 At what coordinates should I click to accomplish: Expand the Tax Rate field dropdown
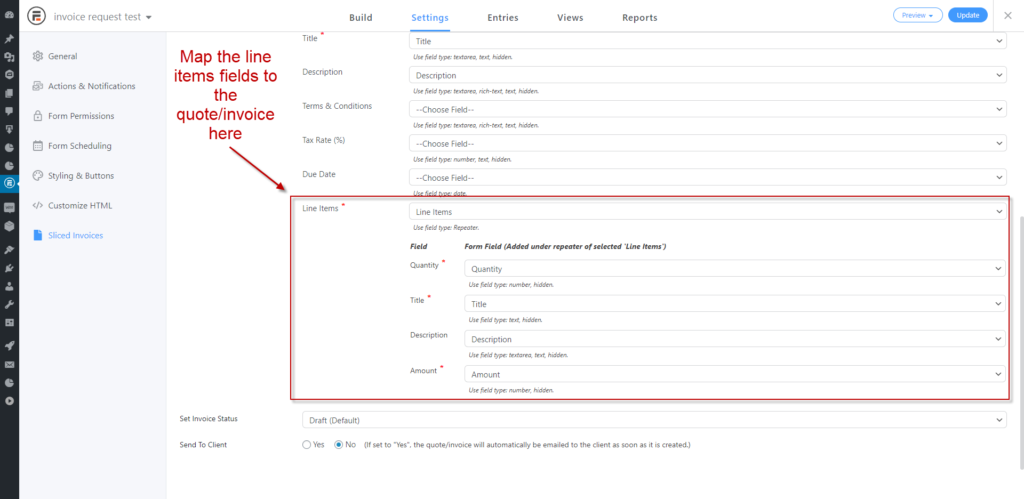coord(708,143)
